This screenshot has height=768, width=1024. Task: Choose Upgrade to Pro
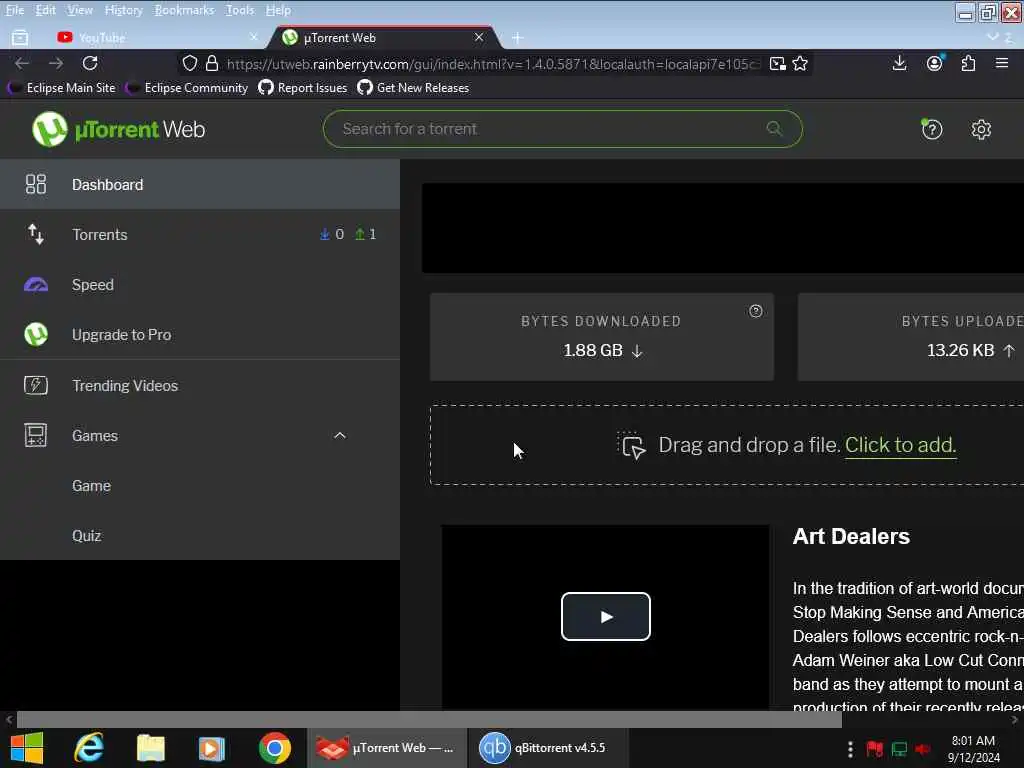click(x=200, y=334)
